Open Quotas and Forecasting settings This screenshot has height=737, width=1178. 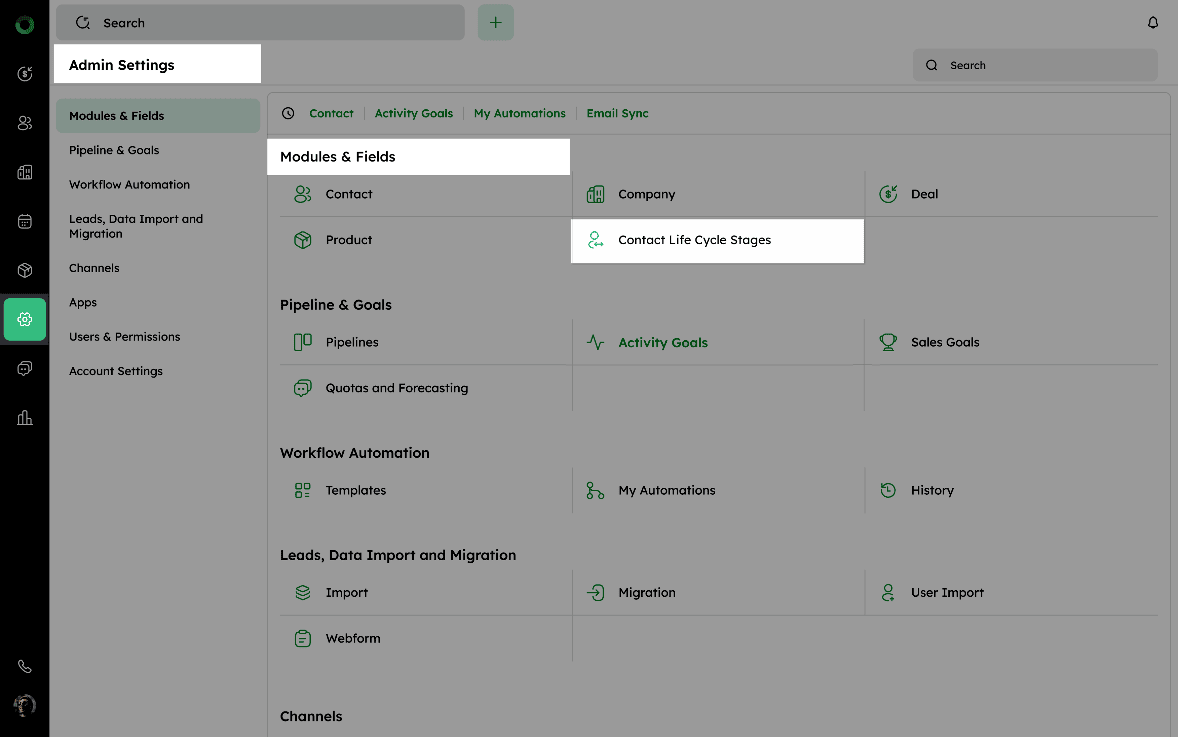396,388
